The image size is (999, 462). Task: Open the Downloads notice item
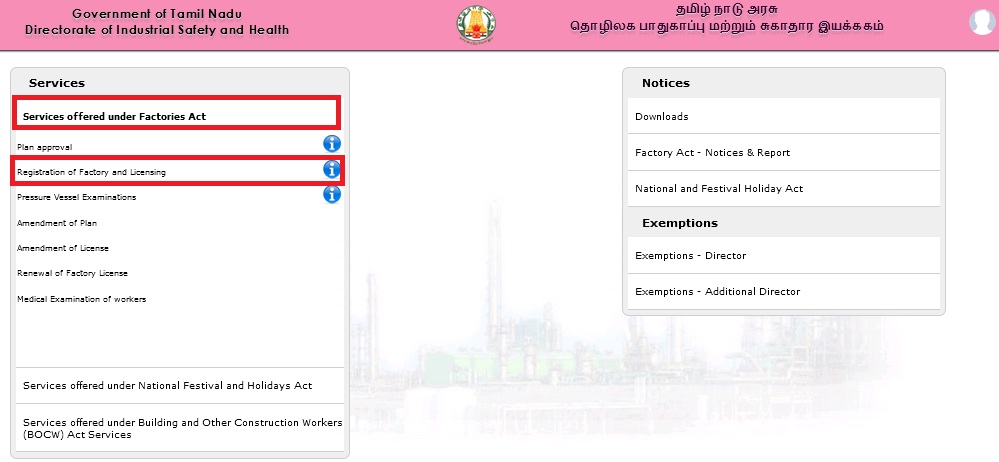[784, 116]
